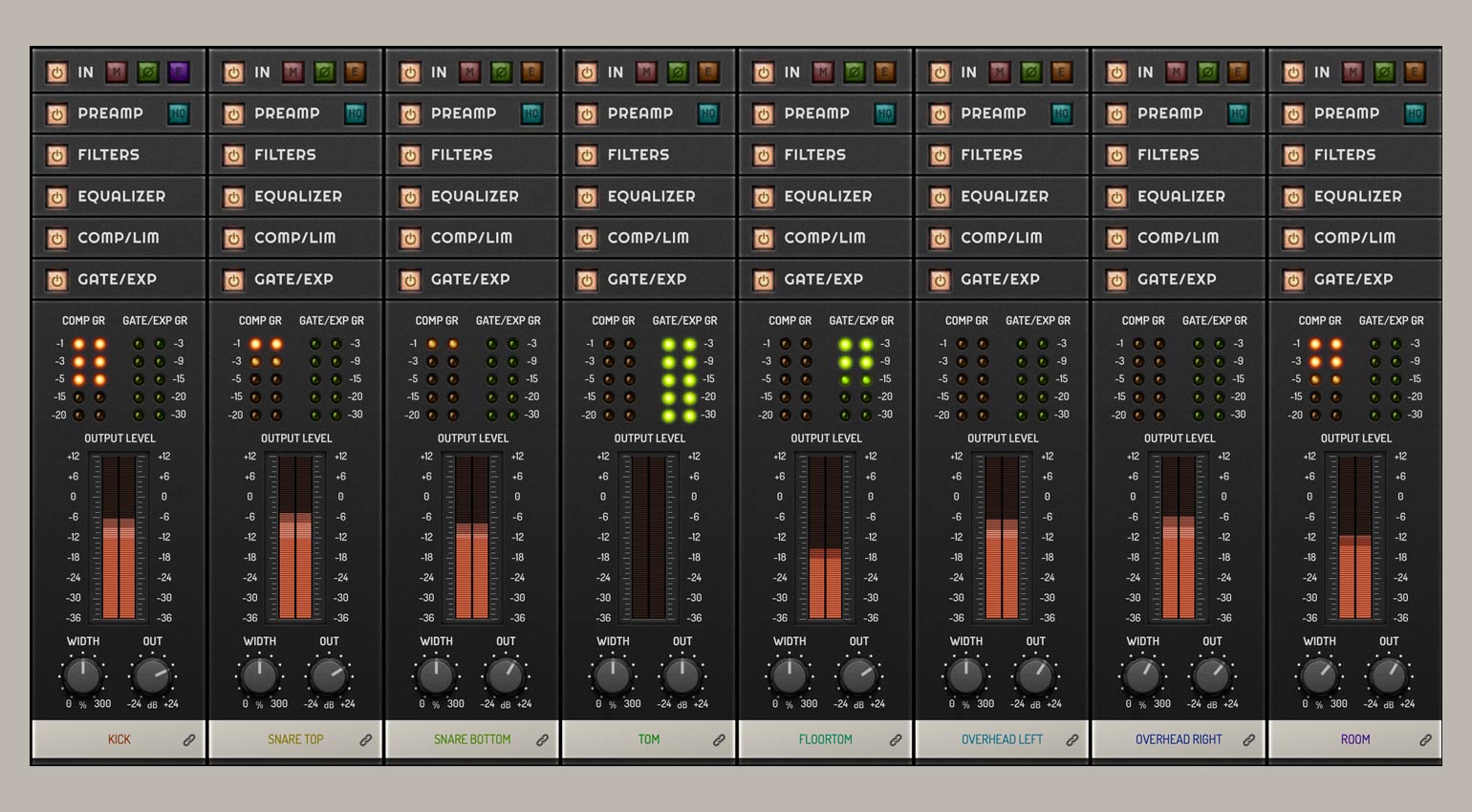Click the OVERHEAD RIGHT OUT knob
Screen dimensions: 1472x812
(1212, 676)
